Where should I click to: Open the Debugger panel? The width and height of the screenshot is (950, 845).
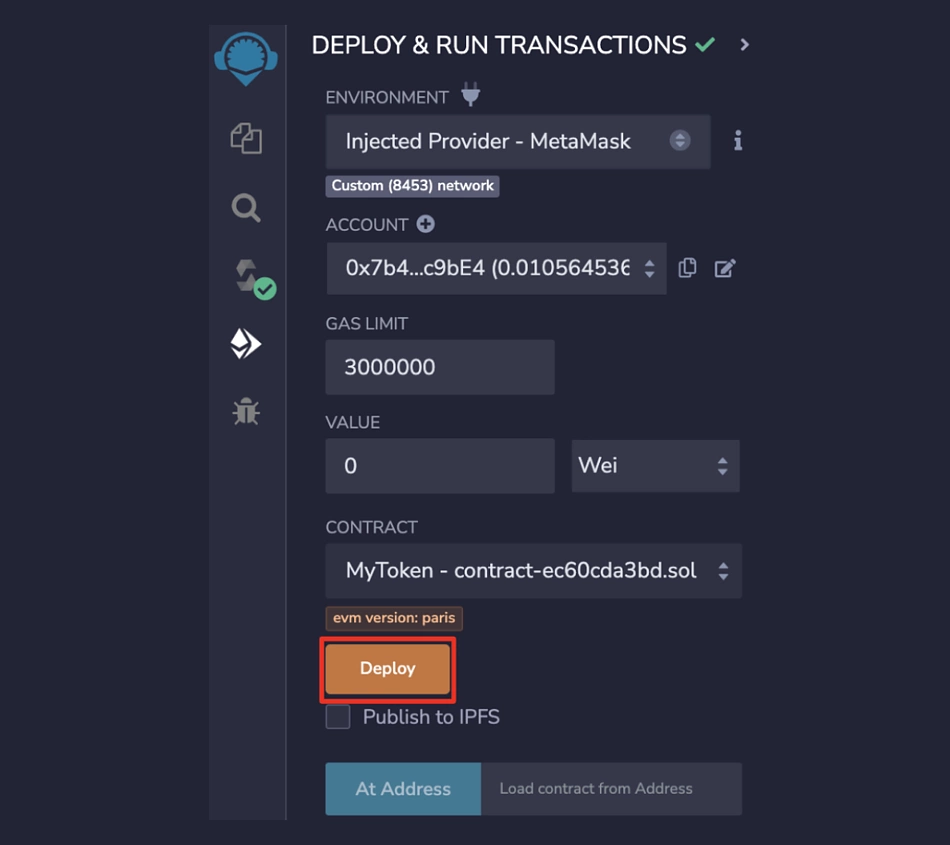pos(245,411)
